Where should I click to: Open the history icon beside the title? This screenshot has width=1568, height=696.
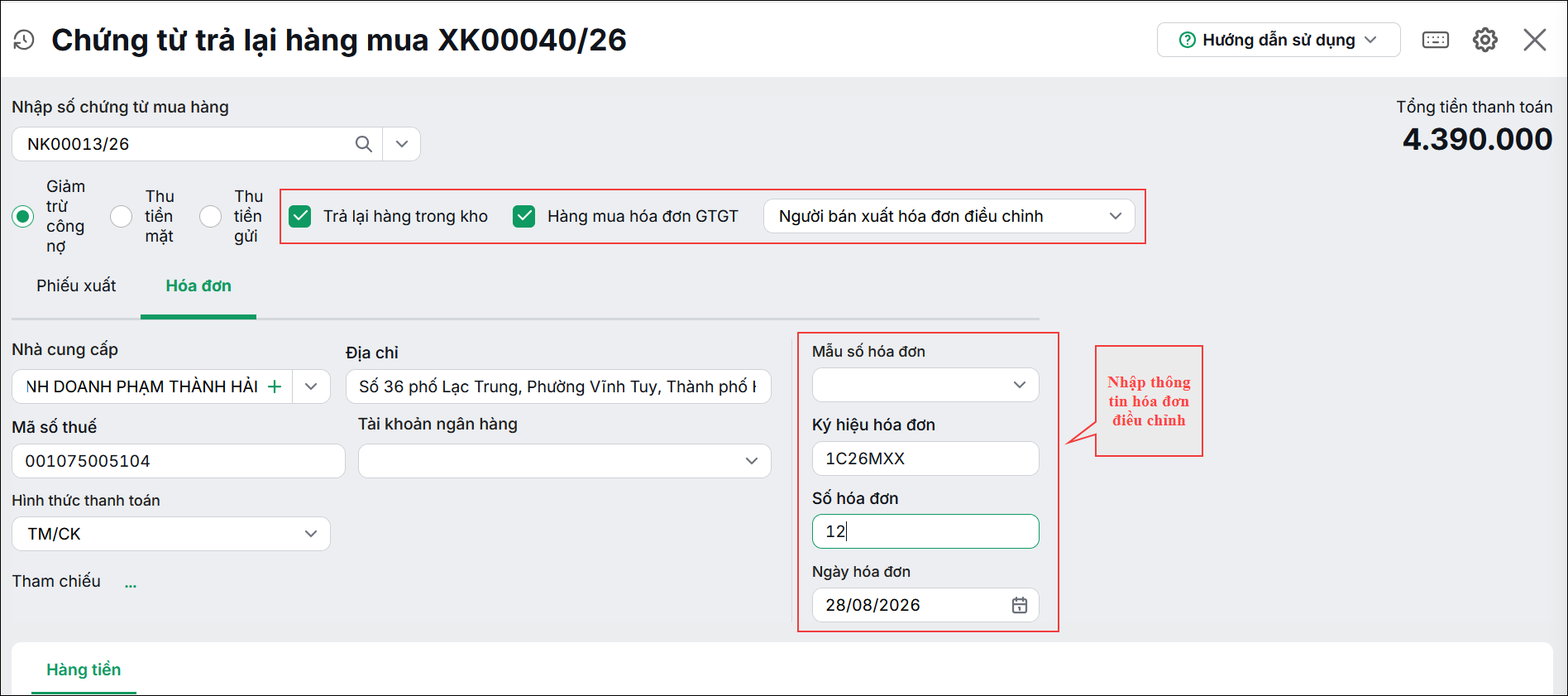tap(24, 40)
